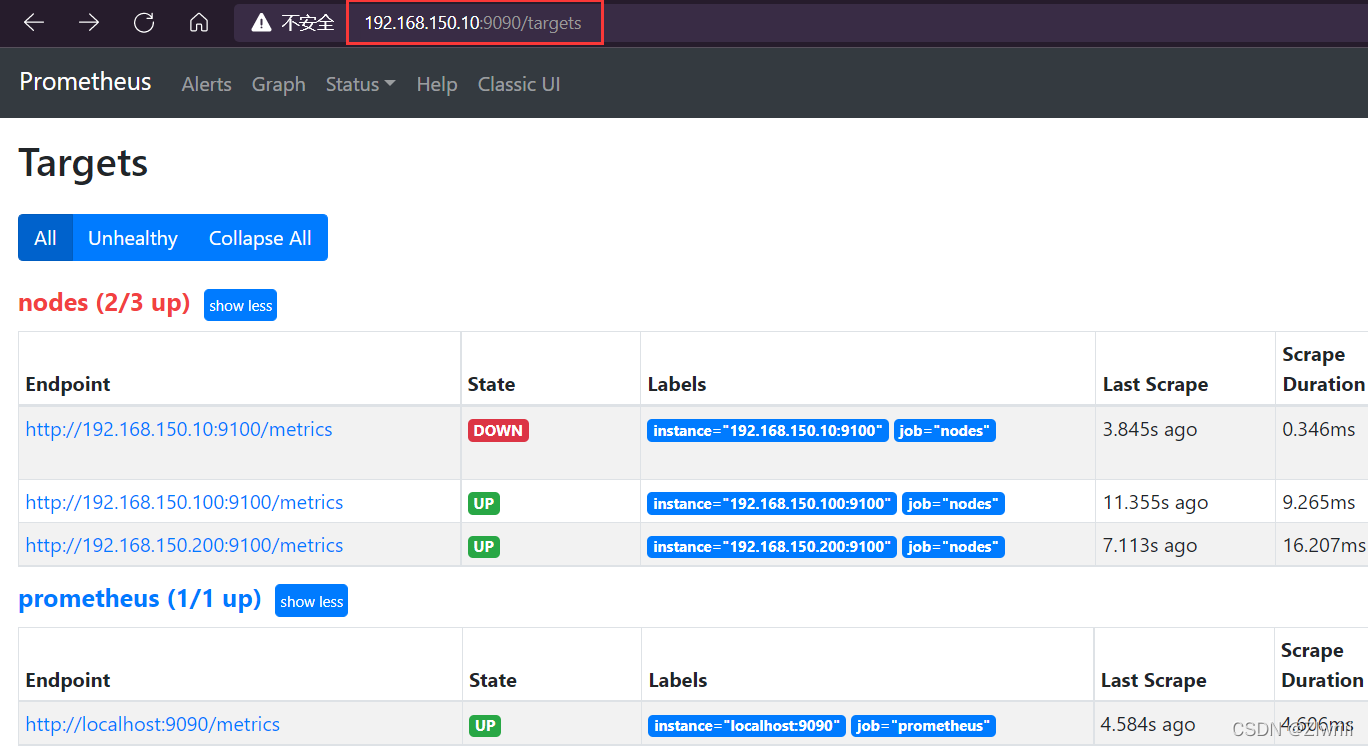Click the browser home icon
Screen dimensions: 1368x746
point(198,22)
